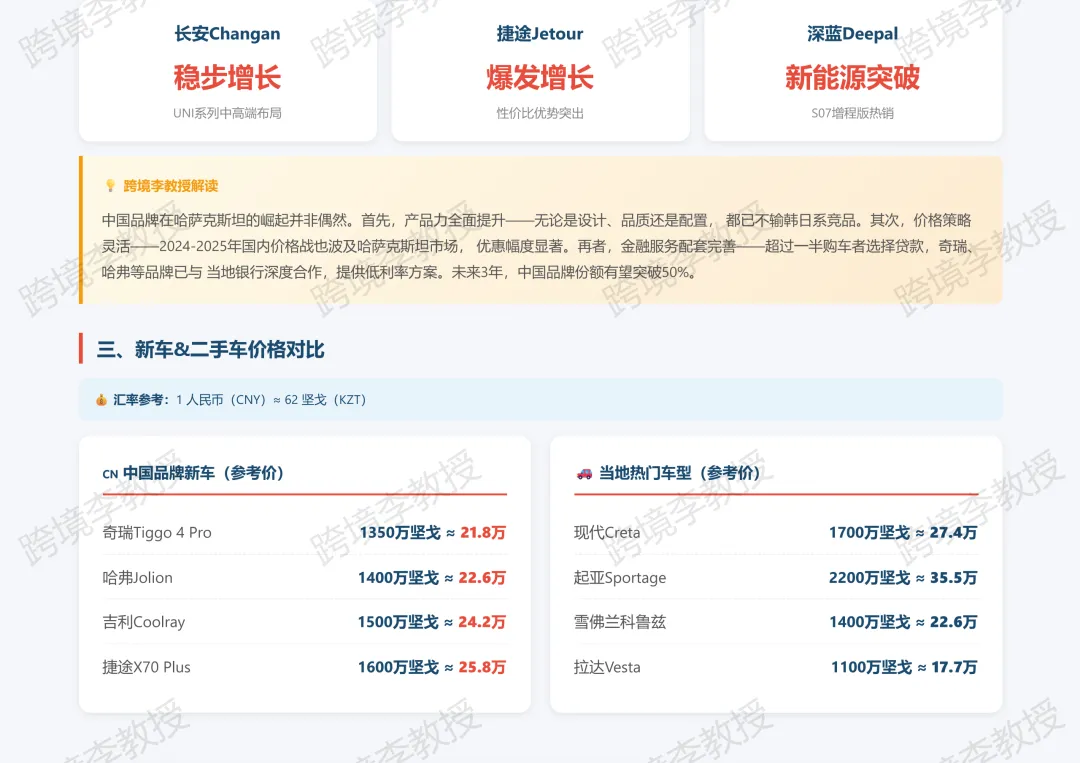Click the 性价比优势突出 caption
The height and width of the screenshot is (763, 1080).
pos(540,113)
